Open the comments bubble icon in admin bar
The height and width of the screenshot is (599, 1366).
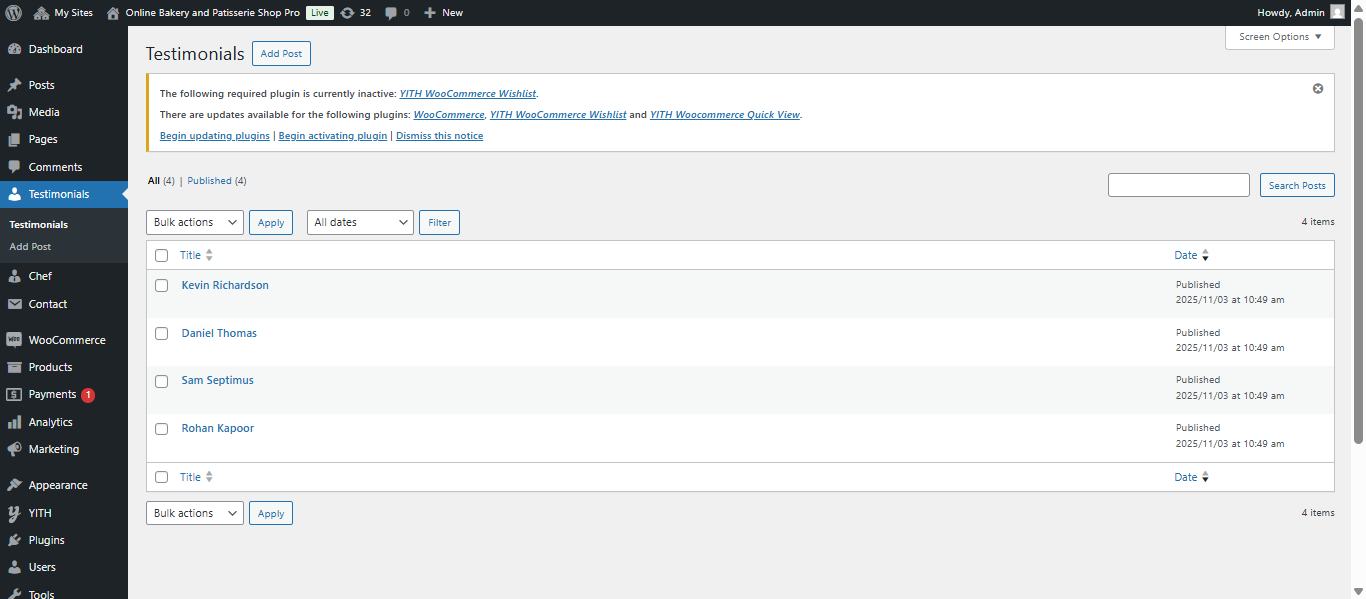tap(391, 13)
